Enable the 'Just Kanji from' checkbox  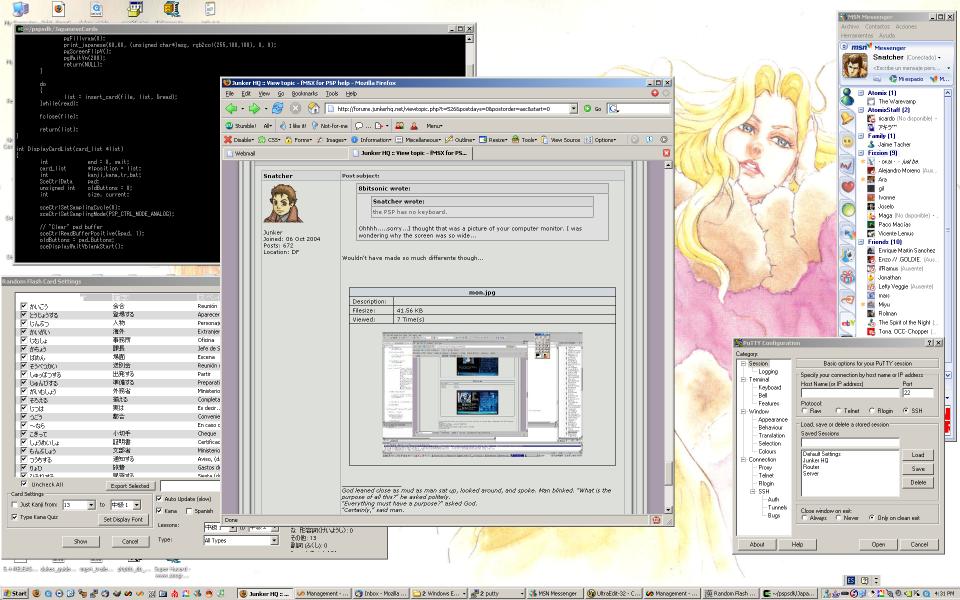[14, 505]
